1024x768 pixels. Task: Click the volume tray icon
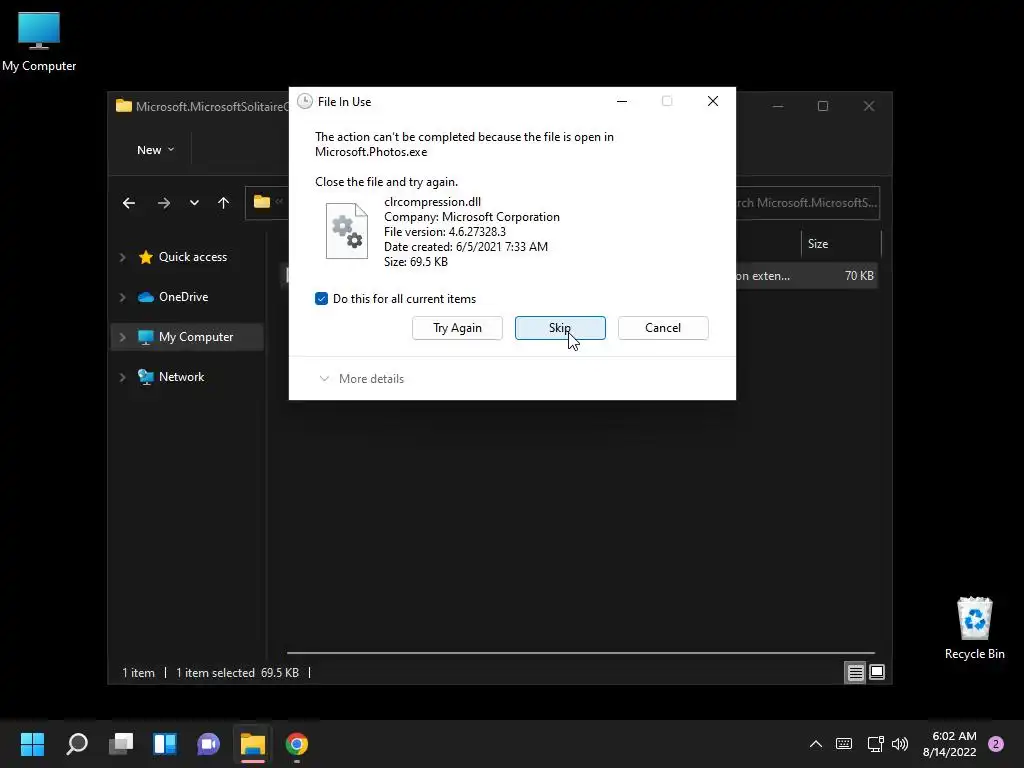tap(900, 744)
